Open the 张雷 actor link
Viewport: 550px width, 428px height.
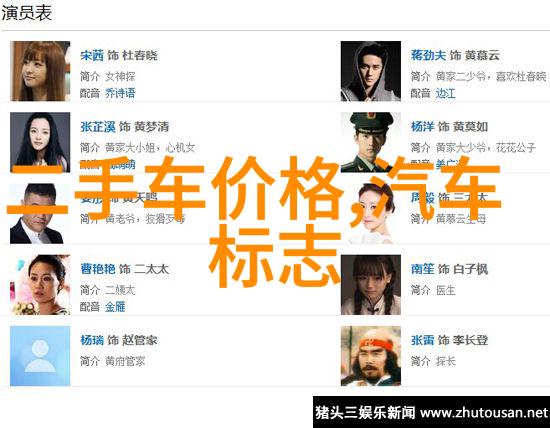click(423, 340)
